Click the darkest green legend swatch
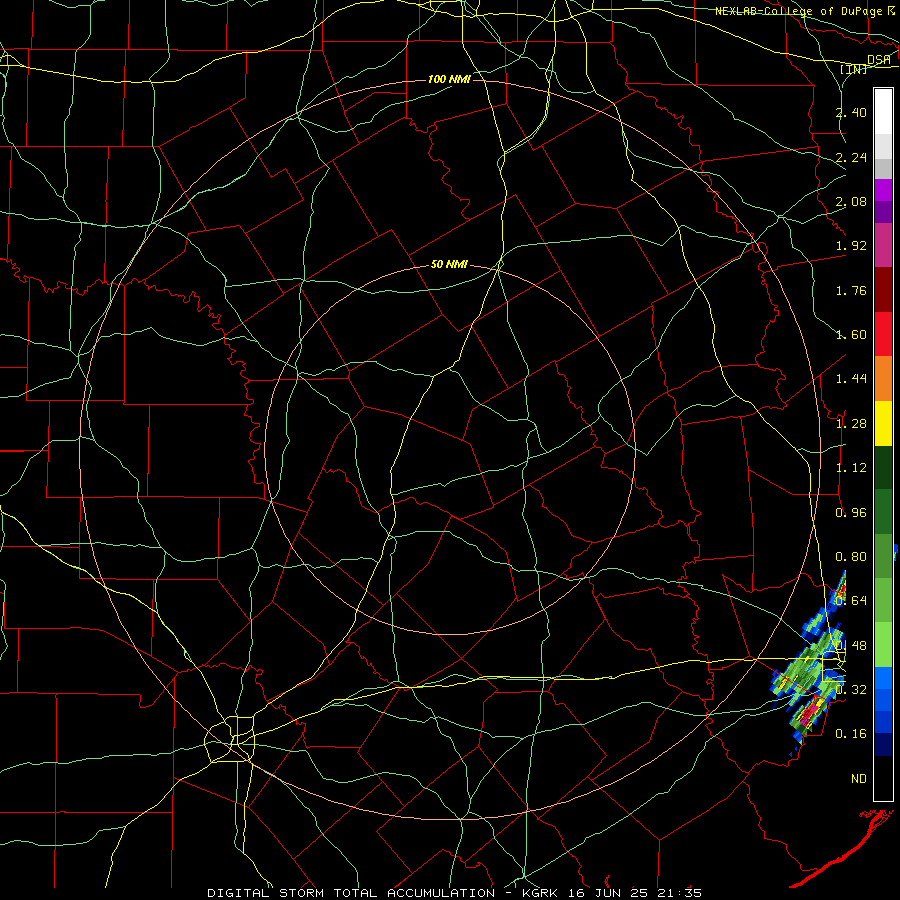The image size is (900, 900). pyautogui.click(x=883, y=468)
